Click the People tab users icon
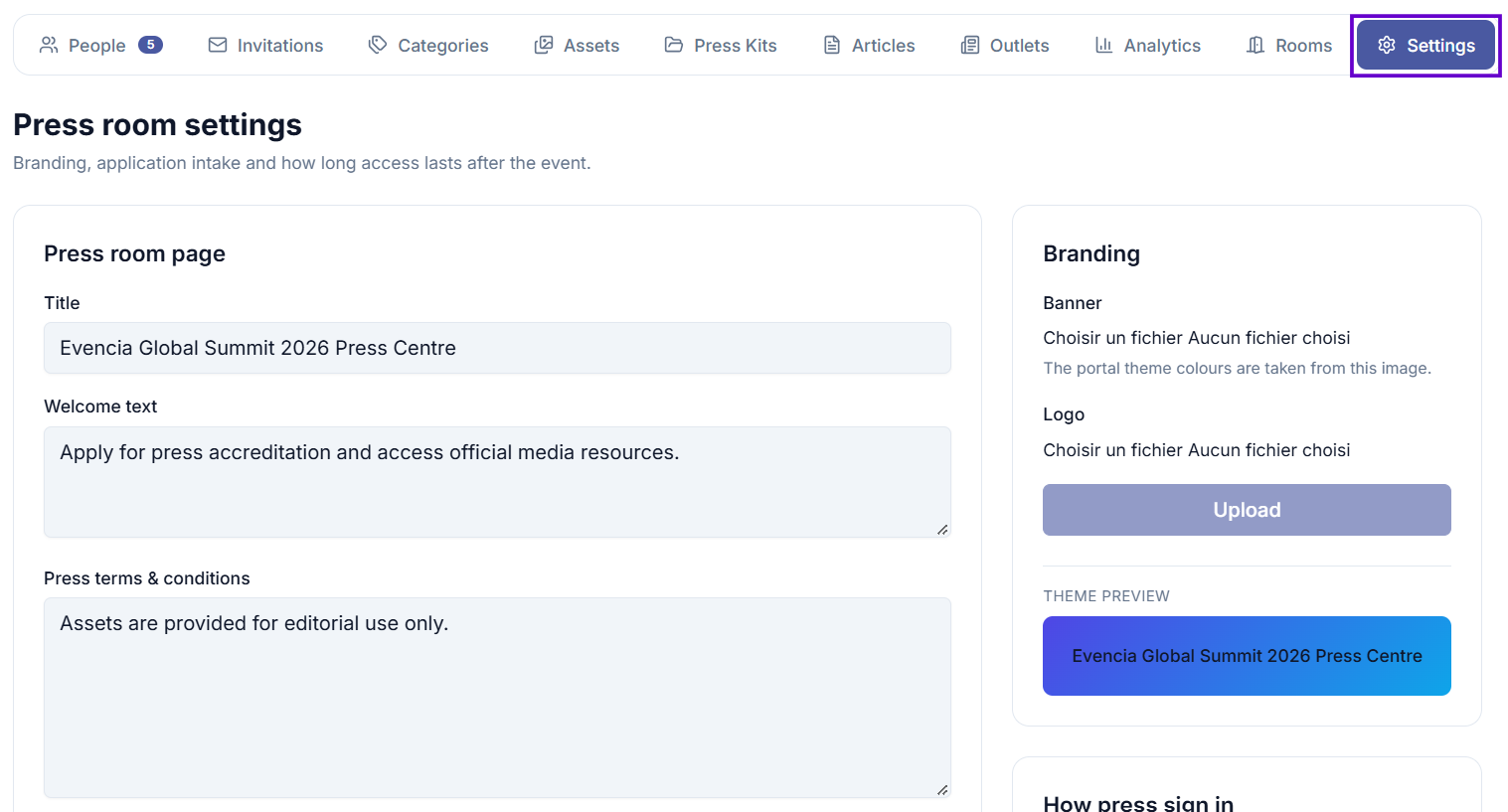 pos(49,45)
